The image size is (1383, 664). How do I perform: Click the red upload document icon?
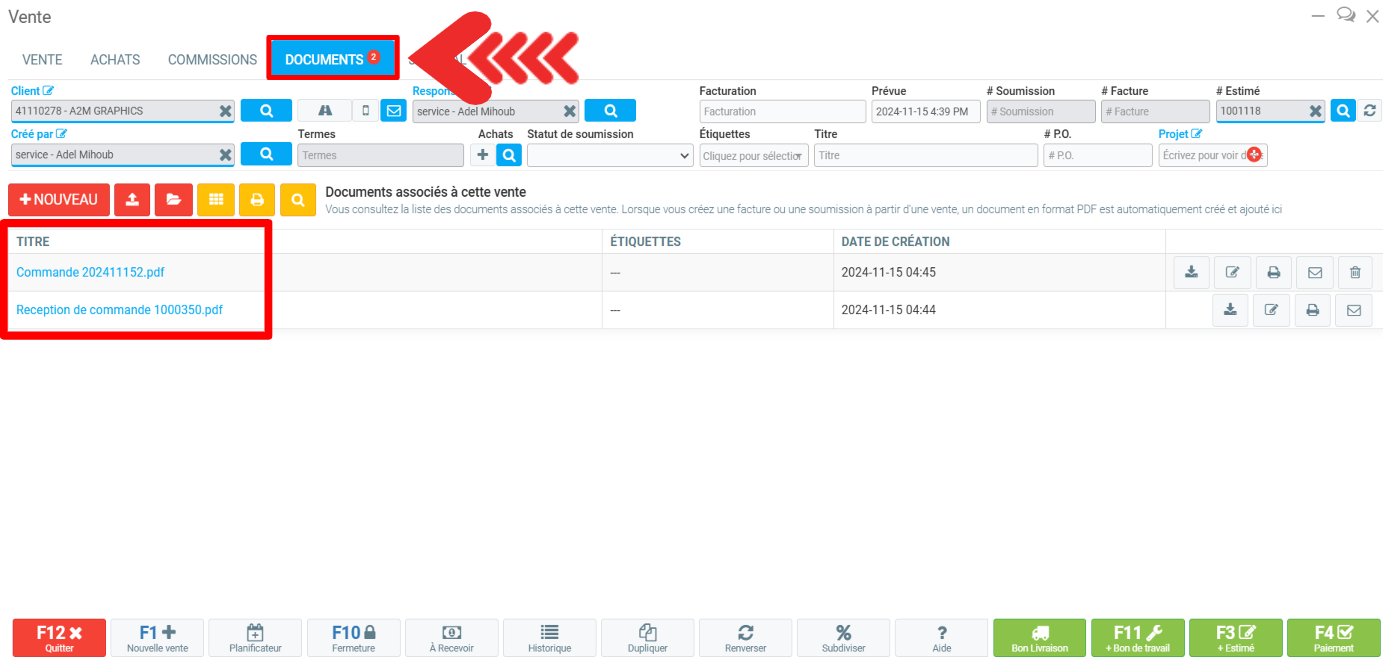(x=132, y=200)
